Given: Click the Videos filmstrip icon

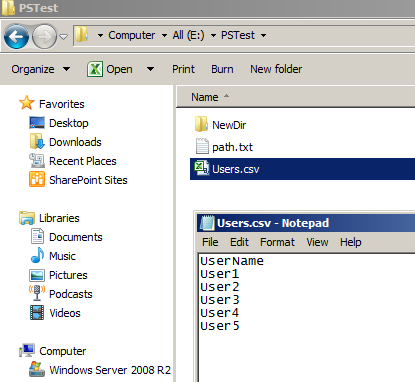Looking at the screenshot, I should (x=37, y=313).
